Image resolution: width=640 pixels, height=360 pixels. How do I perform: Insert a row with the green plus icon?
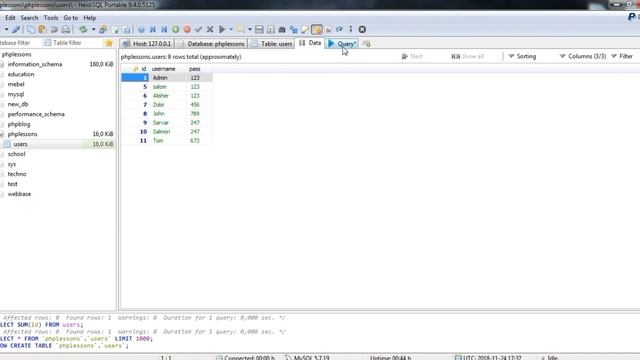coord(176,29)
